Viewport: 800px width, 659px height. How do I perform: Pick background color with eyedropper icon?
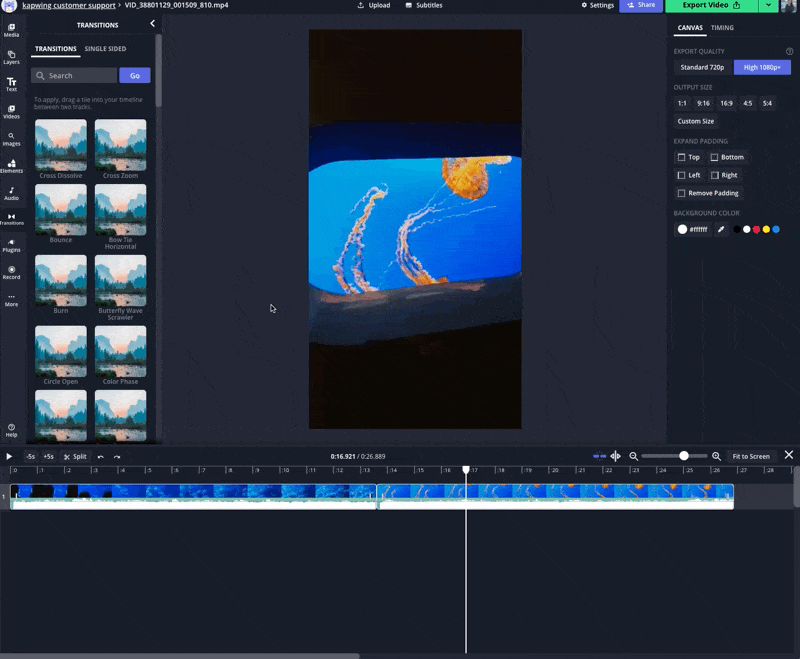tap(721, 229)
